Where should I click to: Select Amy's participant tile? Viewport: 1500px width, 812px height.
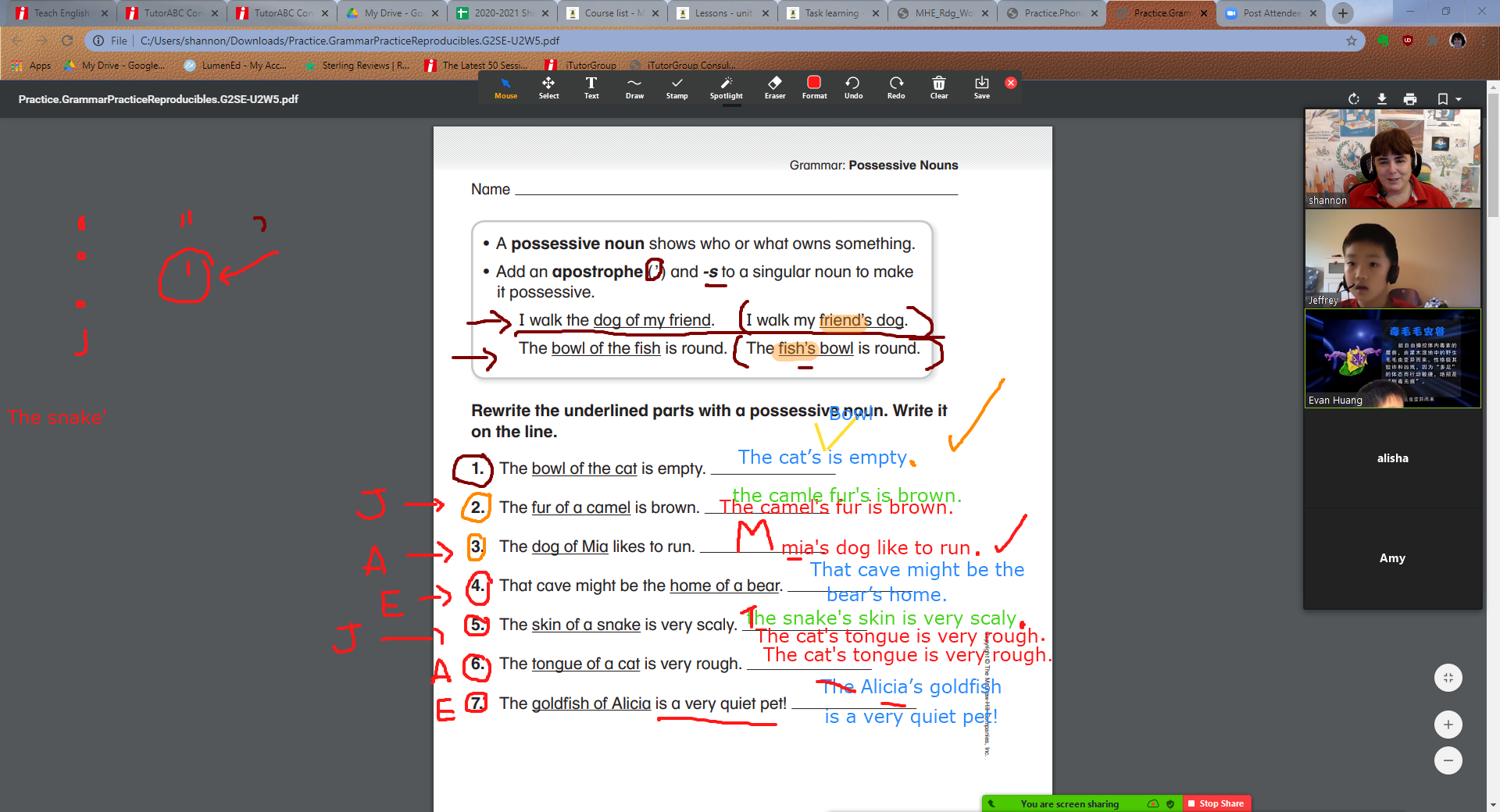[1392, 558]
